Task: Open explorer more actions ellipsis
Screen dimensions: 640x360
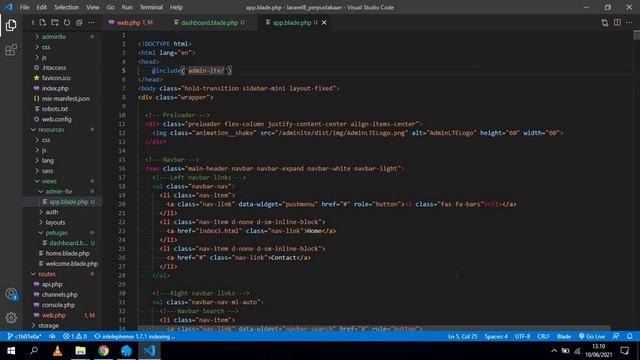Action: (91, 22)
